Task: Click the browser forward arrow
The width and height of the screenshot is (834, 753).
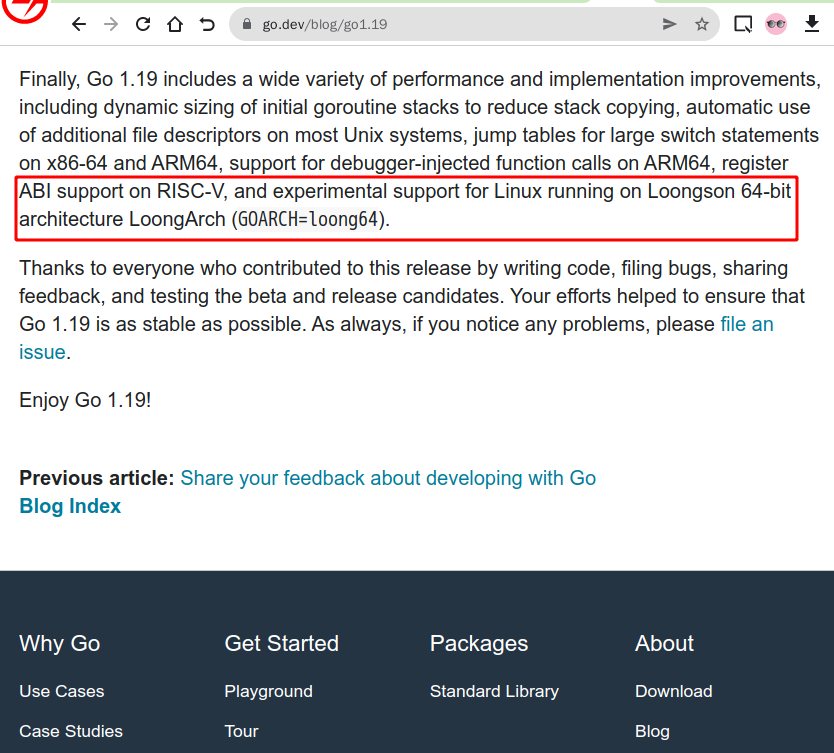Action: click(x=111, y=24)
